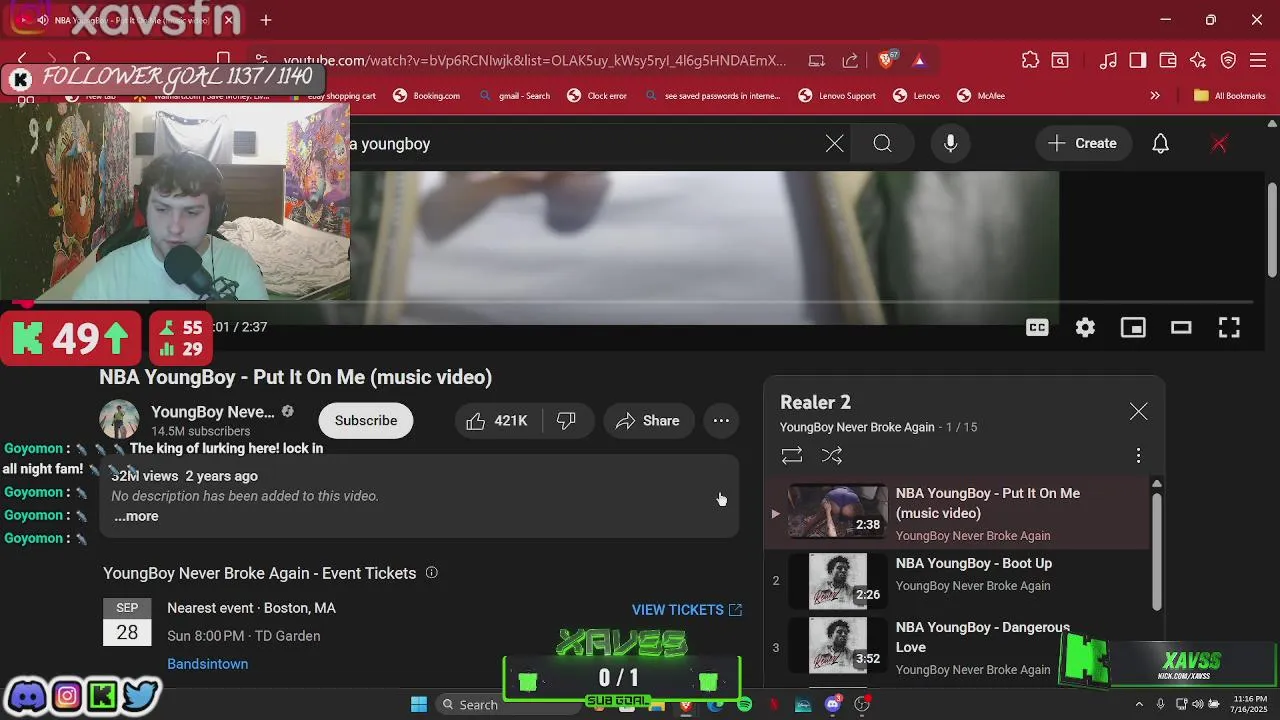
Task: Open video settings gear
Action: (x=1085, y=327)
